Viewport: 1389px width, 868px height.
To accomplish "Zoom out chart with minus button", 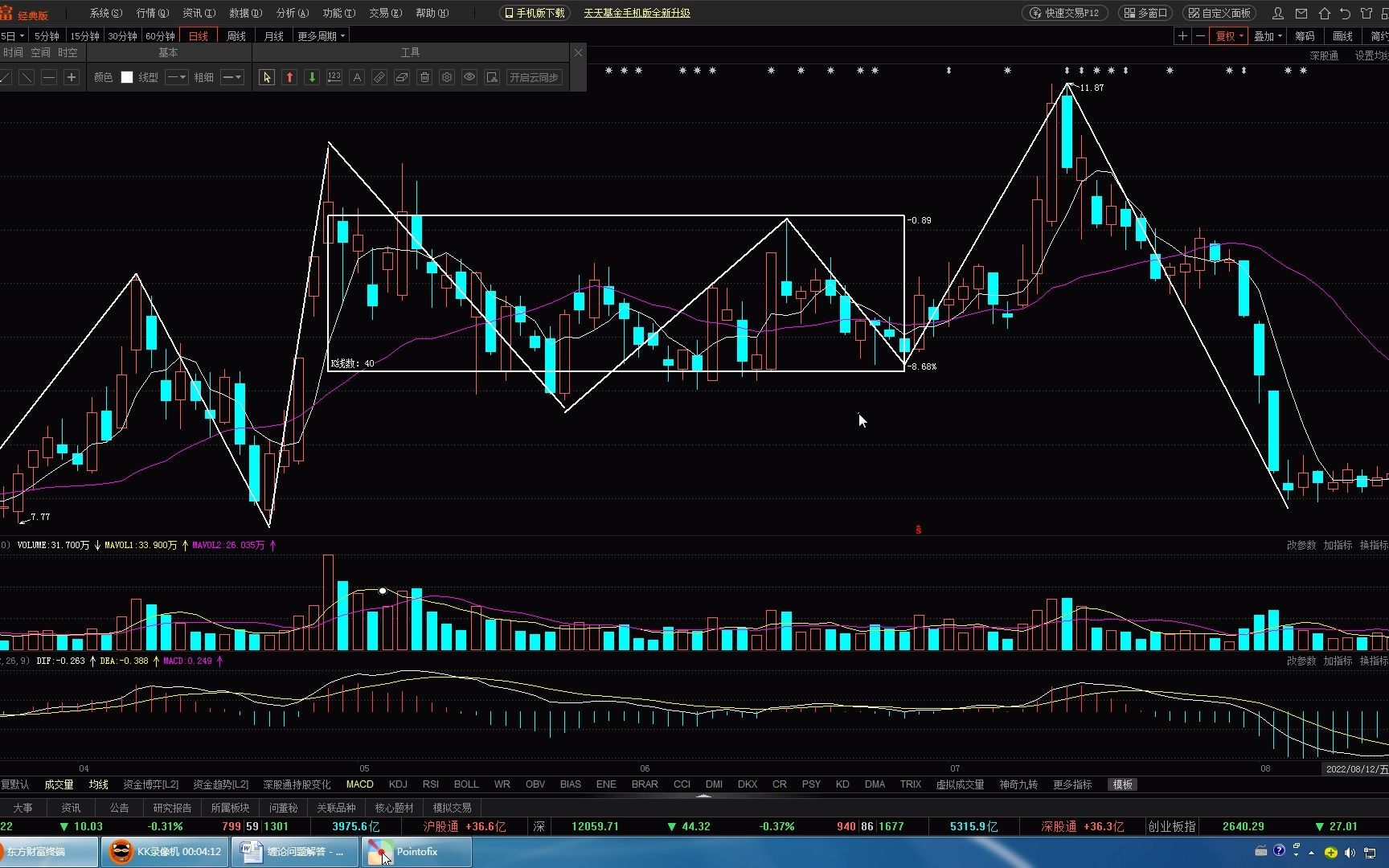I will tap(1200, 36).
